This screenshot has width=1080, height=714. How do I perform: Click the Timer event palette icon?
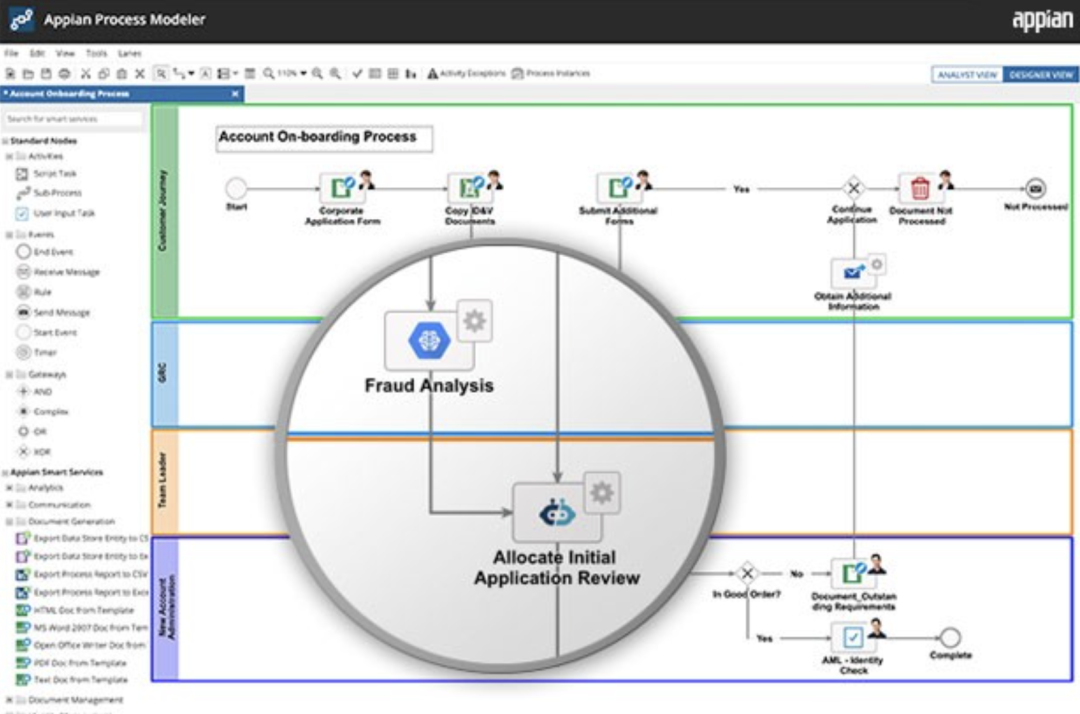(23, 353)
